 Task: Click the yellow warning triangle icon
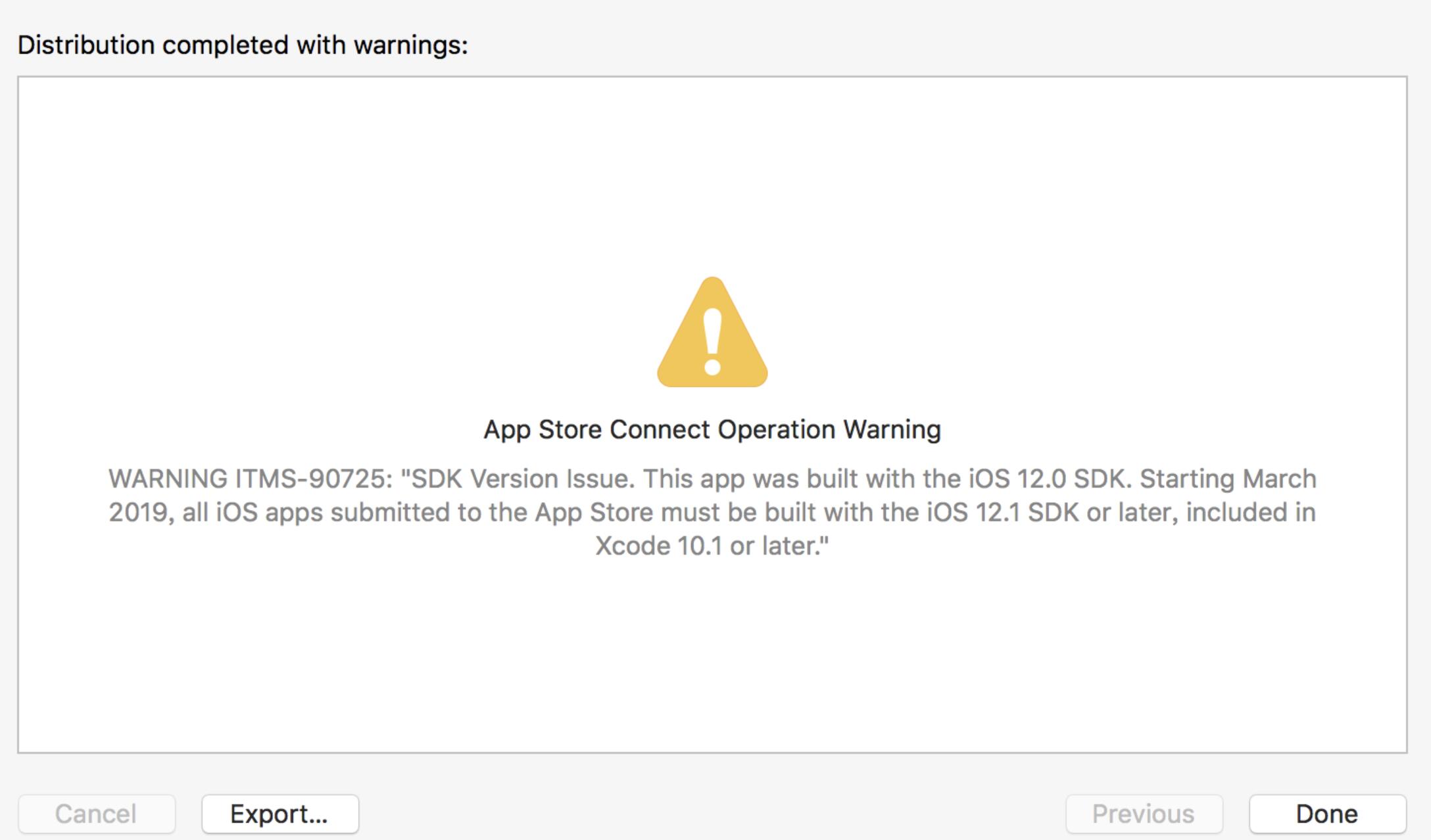tap(712, 332)
